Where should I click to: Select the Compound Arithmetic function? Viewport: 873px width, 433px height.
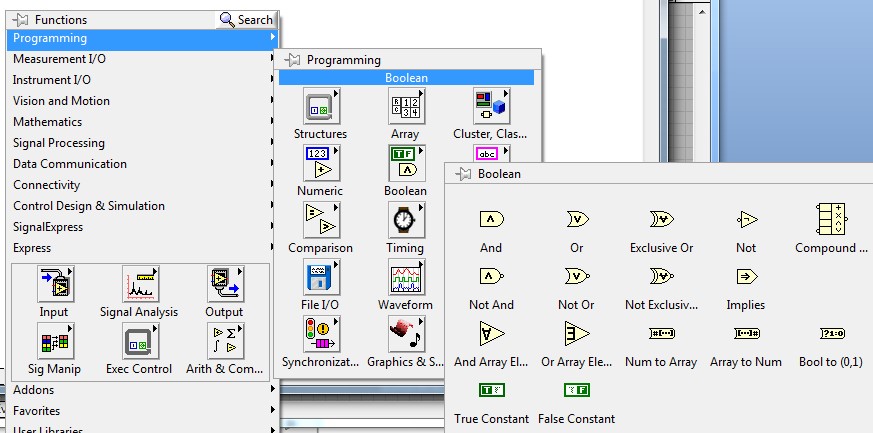(x=831, y=219)
